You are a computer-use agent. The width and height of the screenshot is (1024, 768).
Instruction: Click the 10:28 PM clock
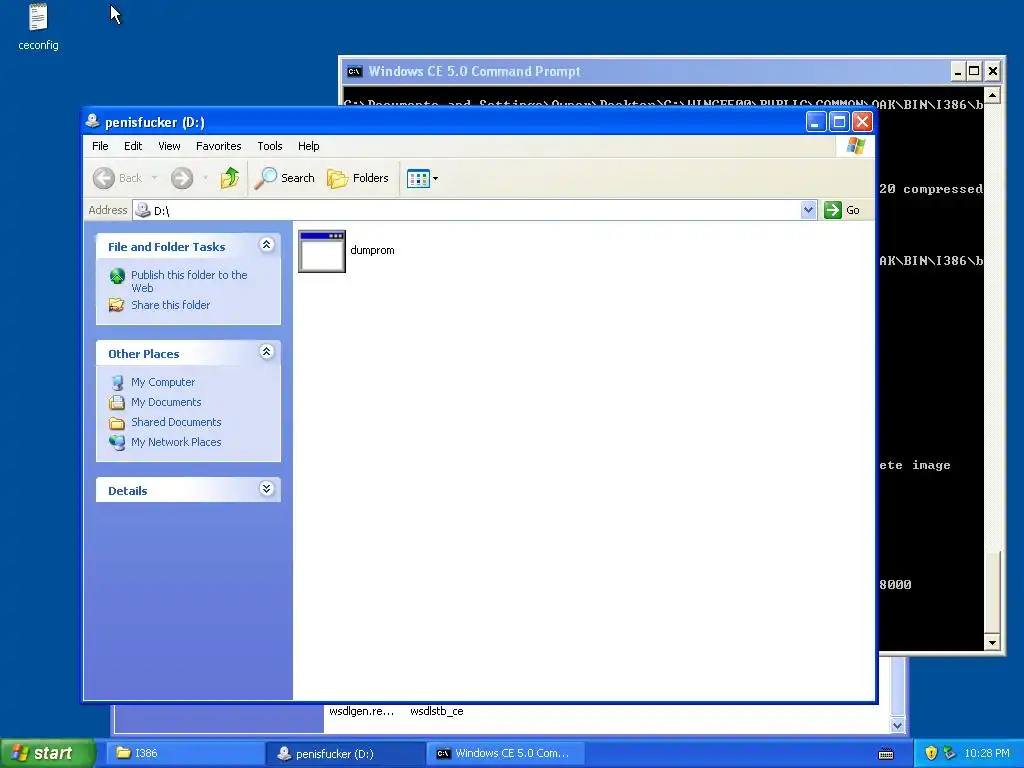pyautogui.click(x=986, y=753)
